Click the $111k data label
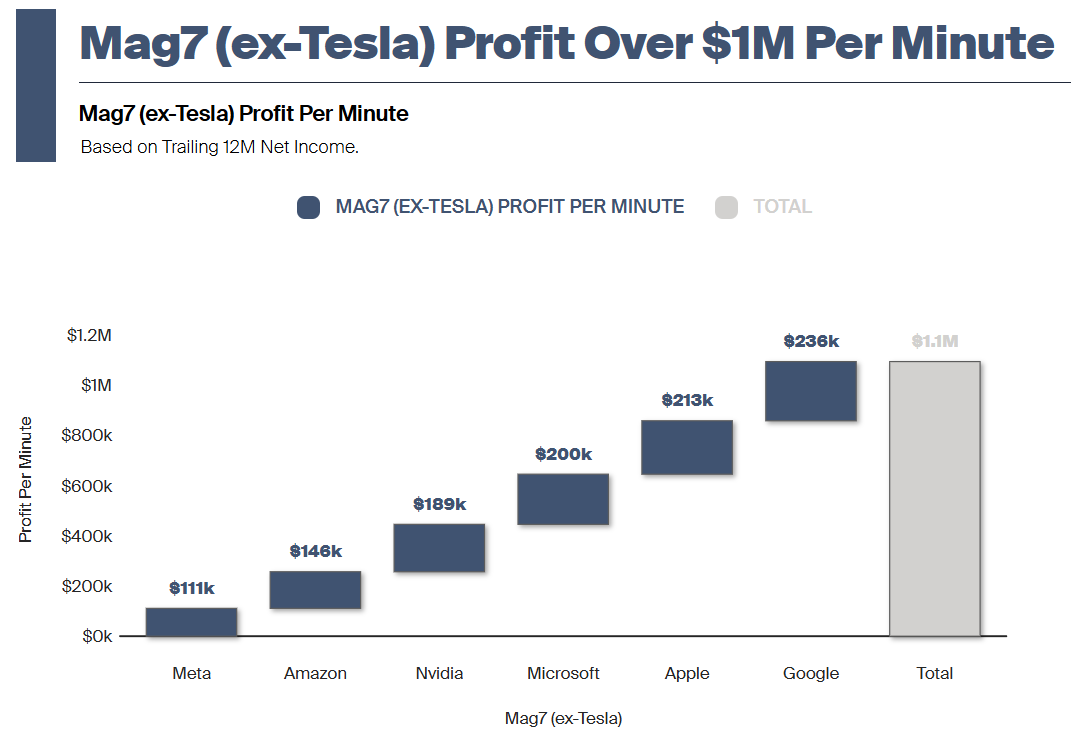Screen dimensions: 1084x748 (x=191, y=588)
